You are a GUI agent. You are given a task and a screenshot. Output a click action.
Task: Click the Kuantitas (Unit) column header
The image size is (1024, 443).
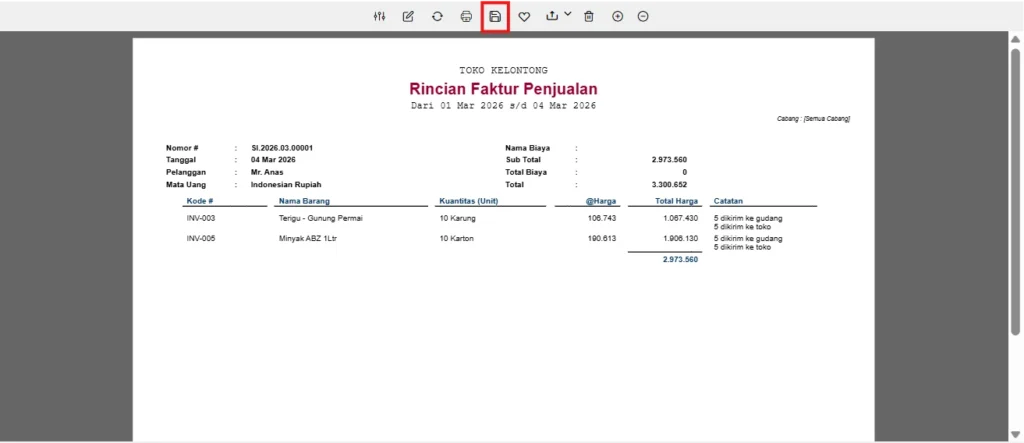[x=469, y=201]
